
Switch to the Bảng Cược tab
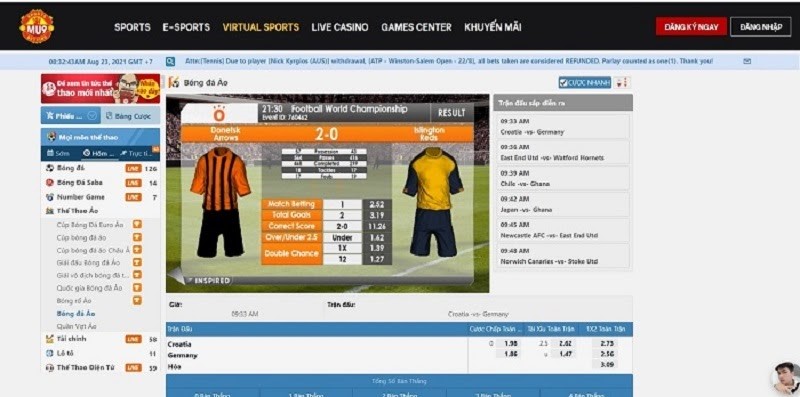130,116
